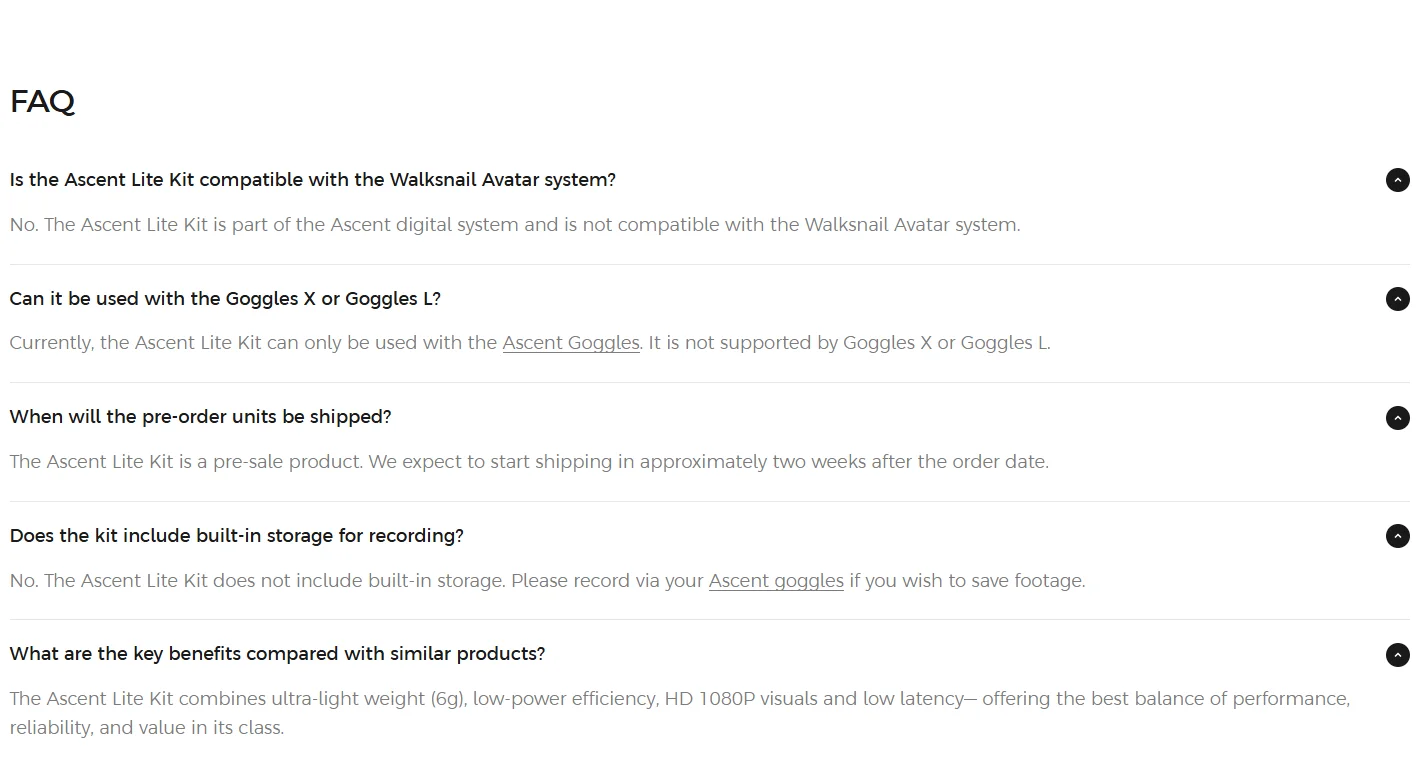Viewport: 1420px width, 761px height.
Task: Click the 'Currently, the Ascent Lite Kit' sentence start
Action: [135, 343]
